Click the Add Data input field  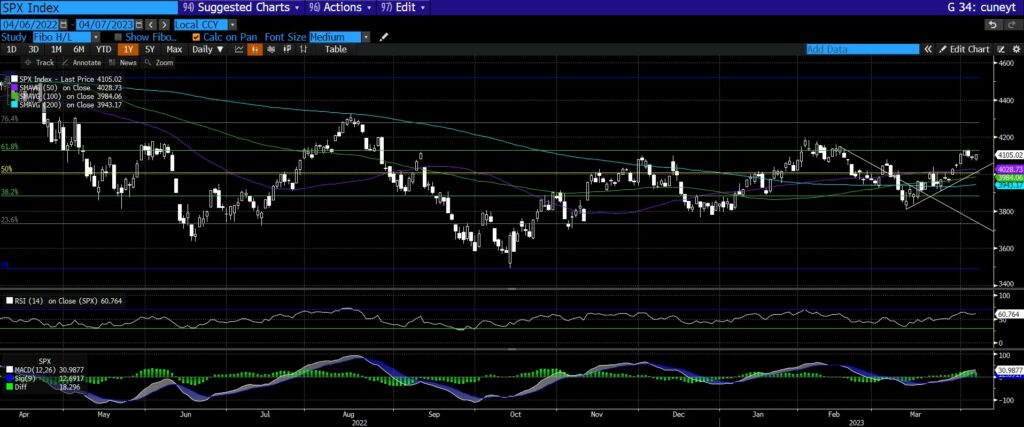tap(862, 49)
